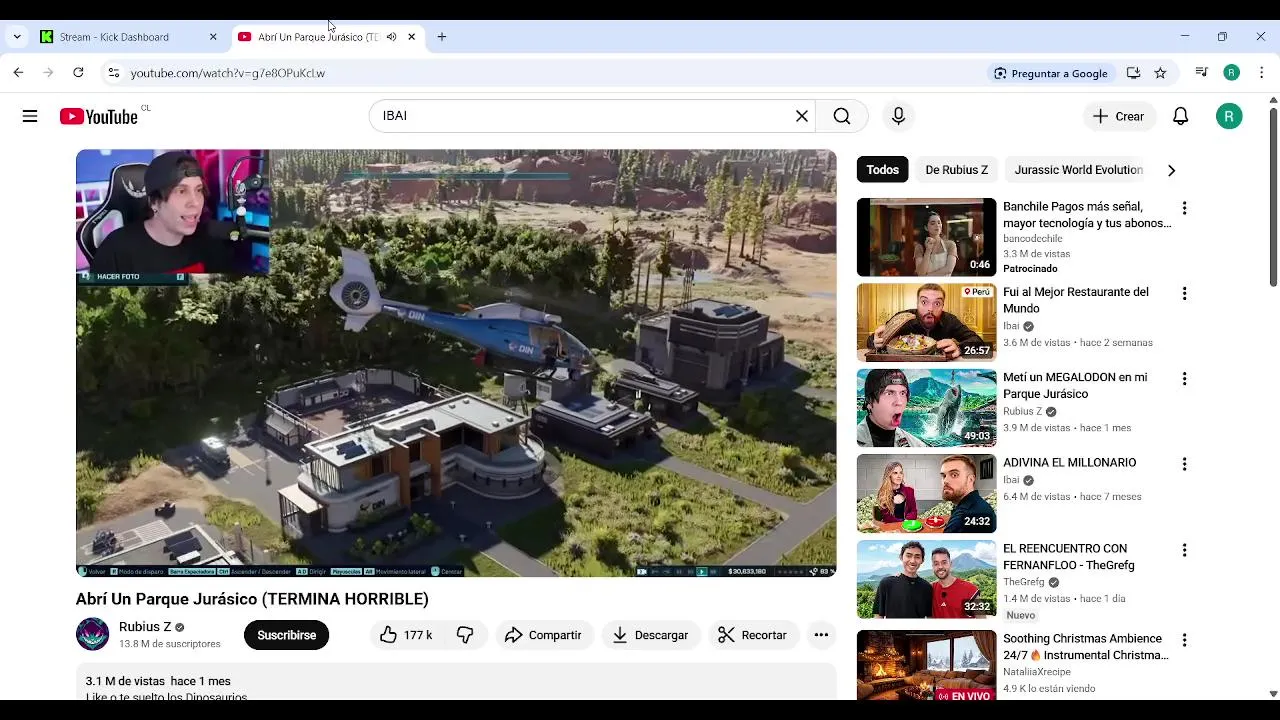The height and width of the screenshot is (720, 1280).
Task: Open the tab search dropdown arrow
Action: coord(17,37)
